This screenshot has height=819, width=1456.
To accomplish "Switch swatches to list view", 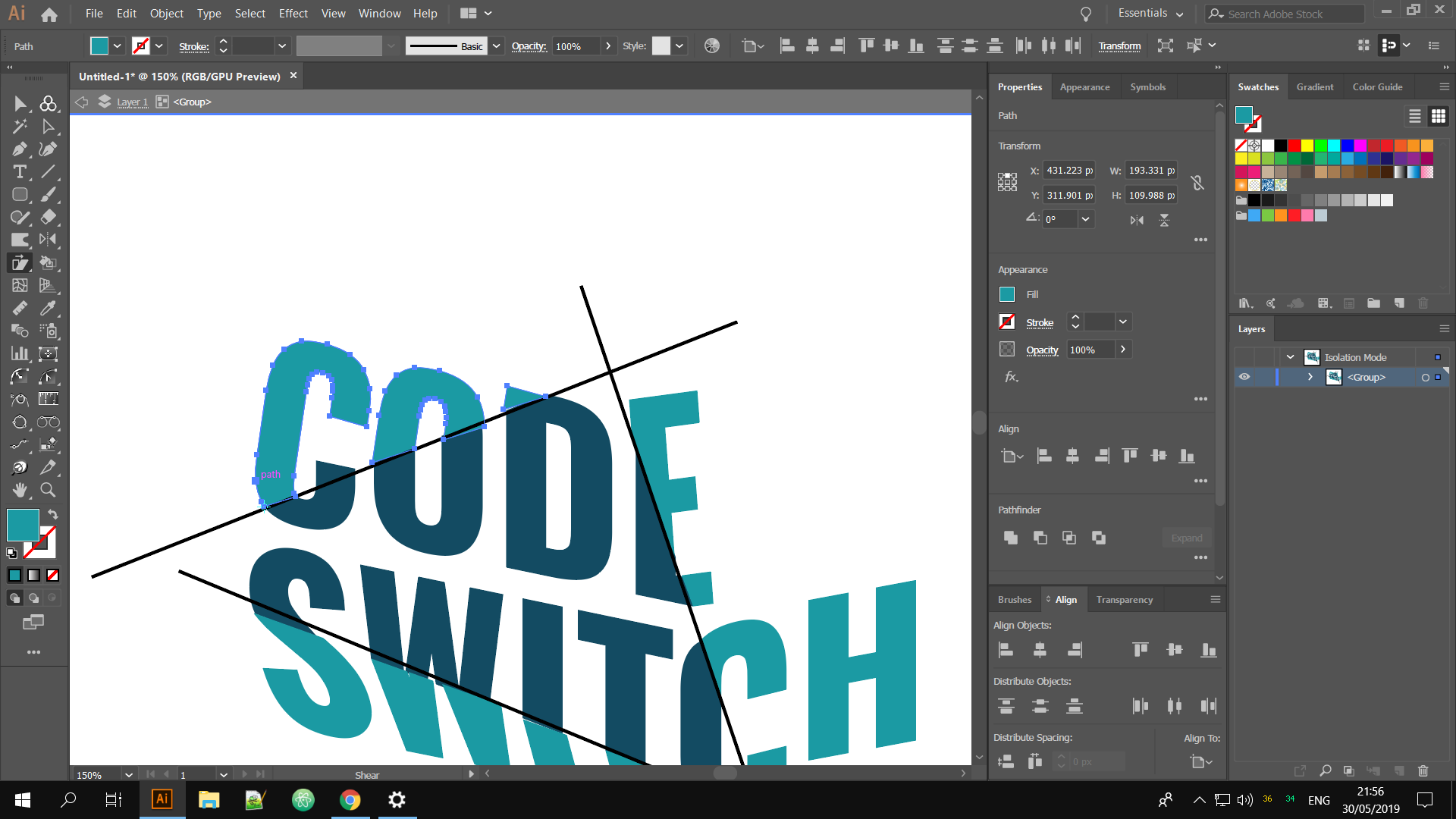I will (x=1415, y=116).
